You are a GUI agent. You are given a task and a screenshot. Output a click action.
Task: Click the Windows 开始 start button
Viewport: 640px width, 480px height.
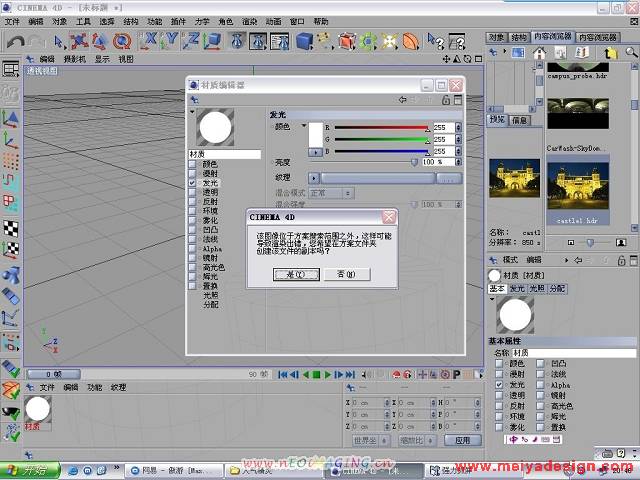[29, 471]
